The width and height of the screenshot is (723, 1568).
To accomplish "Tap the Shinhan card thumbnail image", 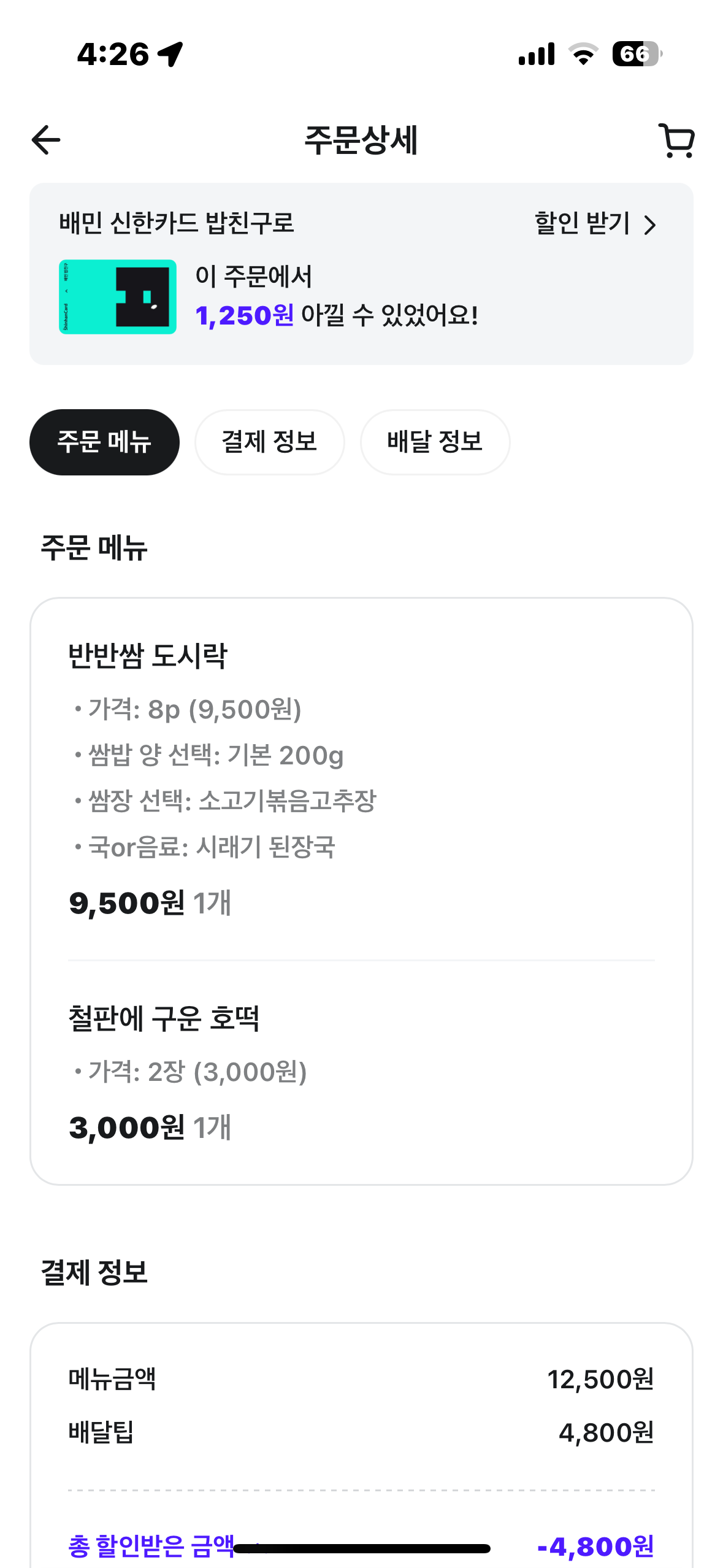I will 118,297.
